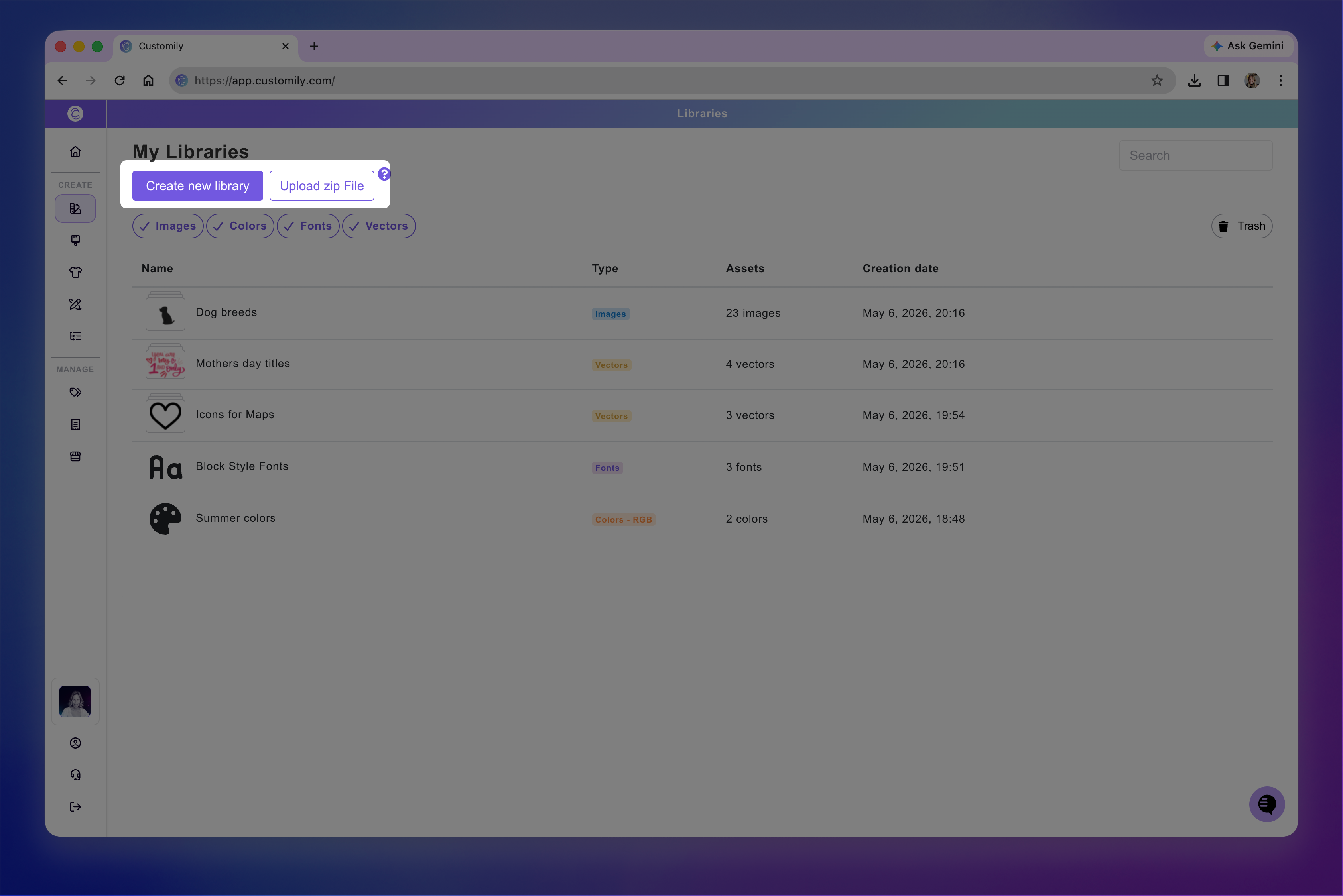Open the tags icon under MANAGE
1343x896 pixels.
tap(75, 393)
